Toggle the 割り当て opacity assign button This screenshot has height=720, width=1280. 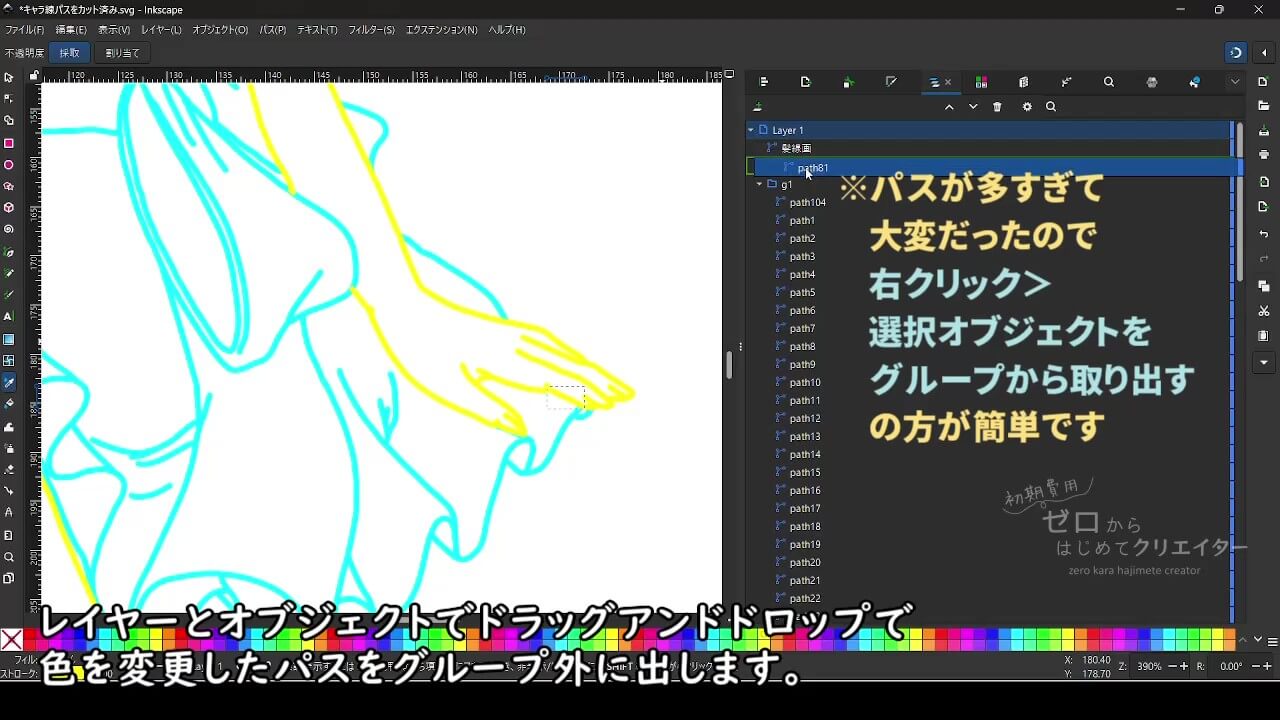pos(122,53)
